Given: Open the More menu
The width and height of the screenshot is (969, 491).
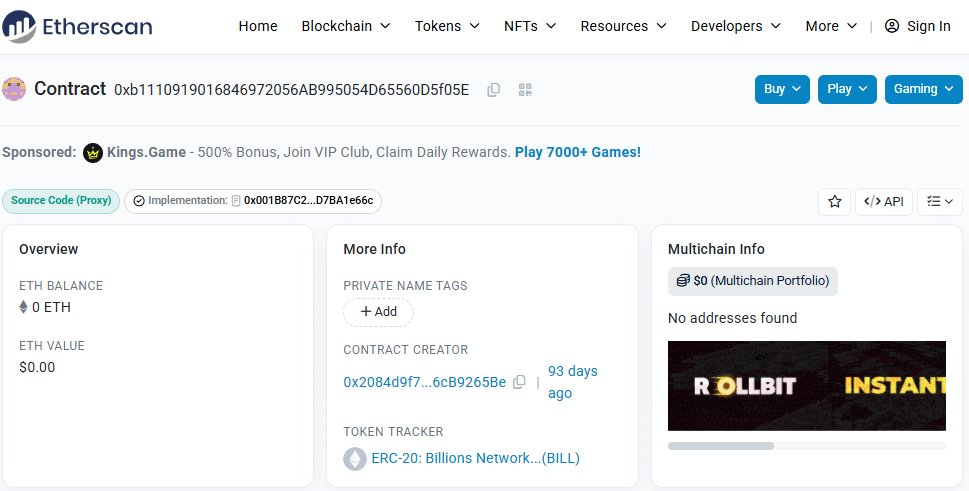Looking at the screenshot, I should point(831,26).
